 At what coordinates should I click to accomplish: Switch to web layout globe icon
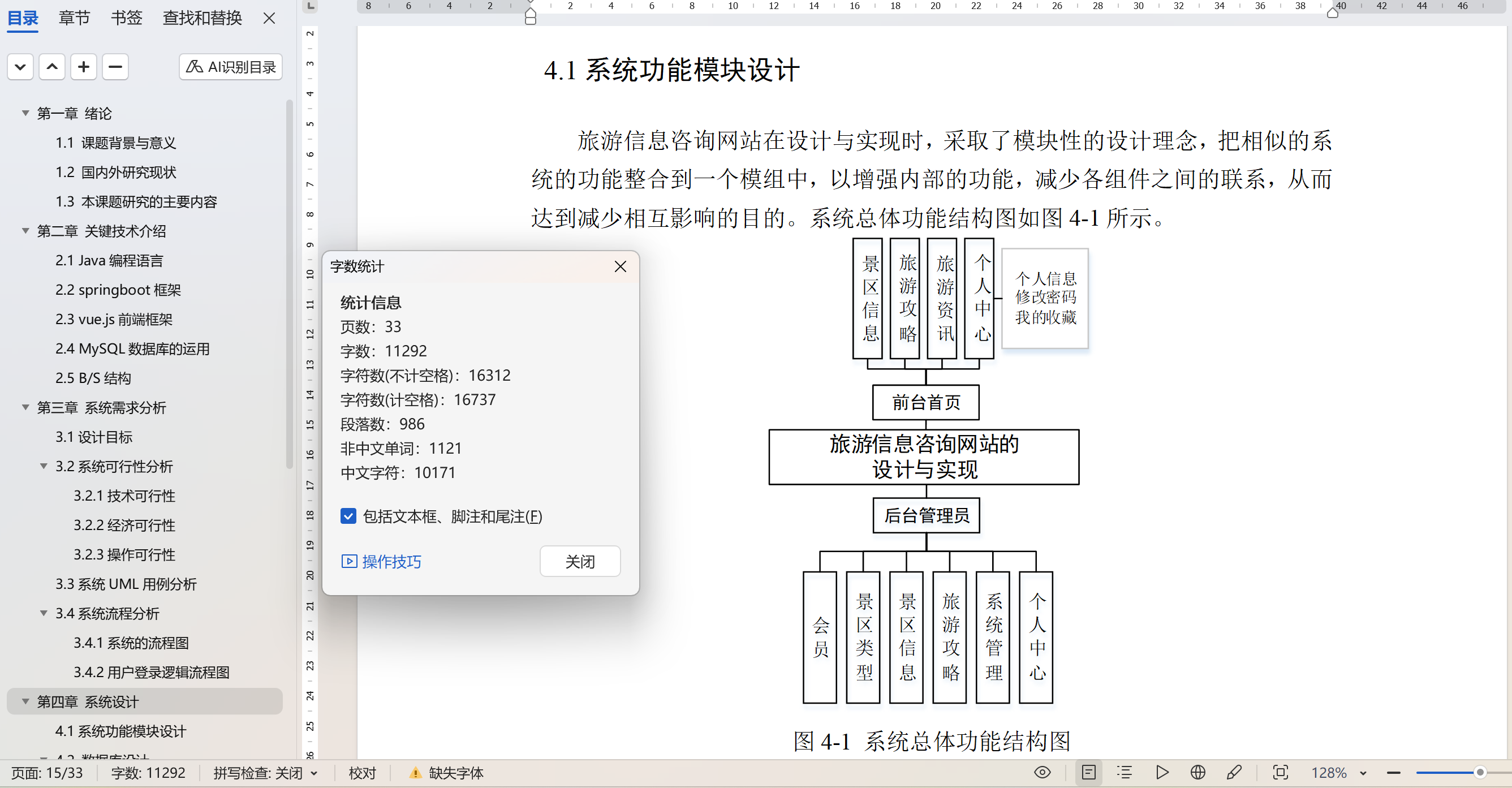[1197, 772]
